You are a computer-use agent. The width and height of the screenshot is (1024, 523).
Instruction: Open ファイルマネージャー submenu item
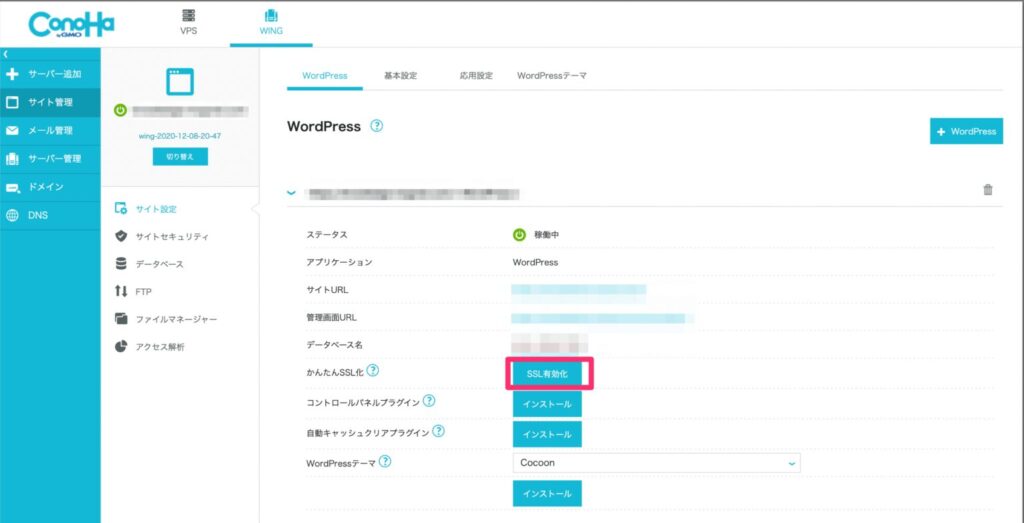tap(176, 319)
